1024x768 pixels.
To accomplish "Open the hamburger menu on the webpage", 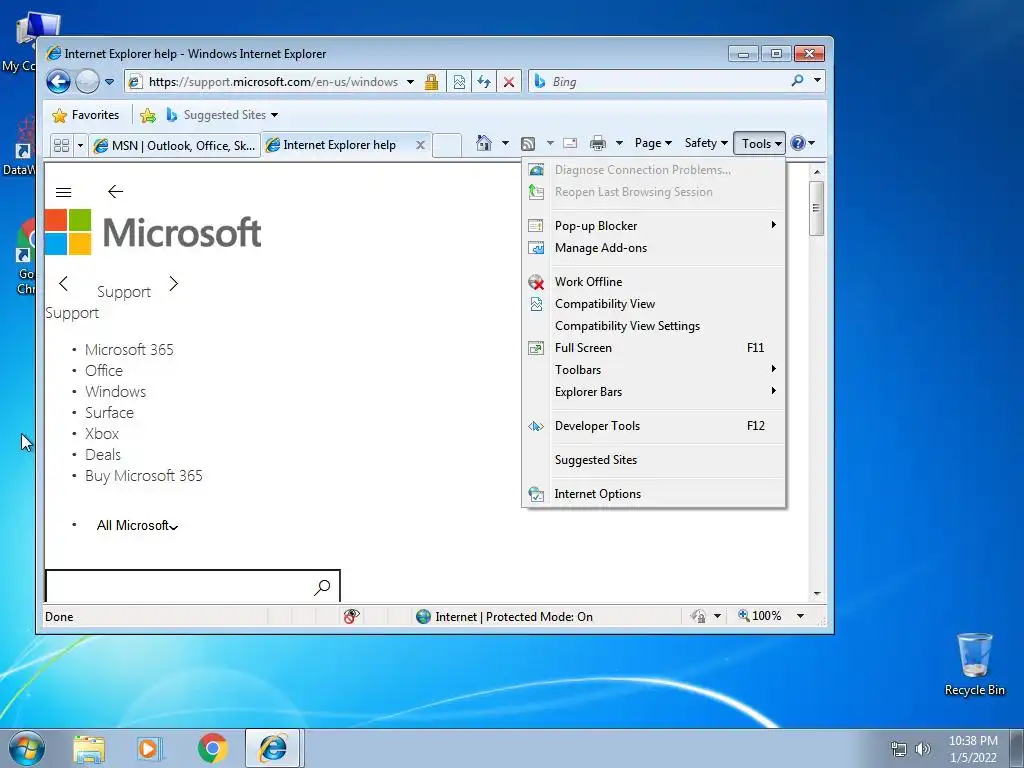I will (63, 192).
